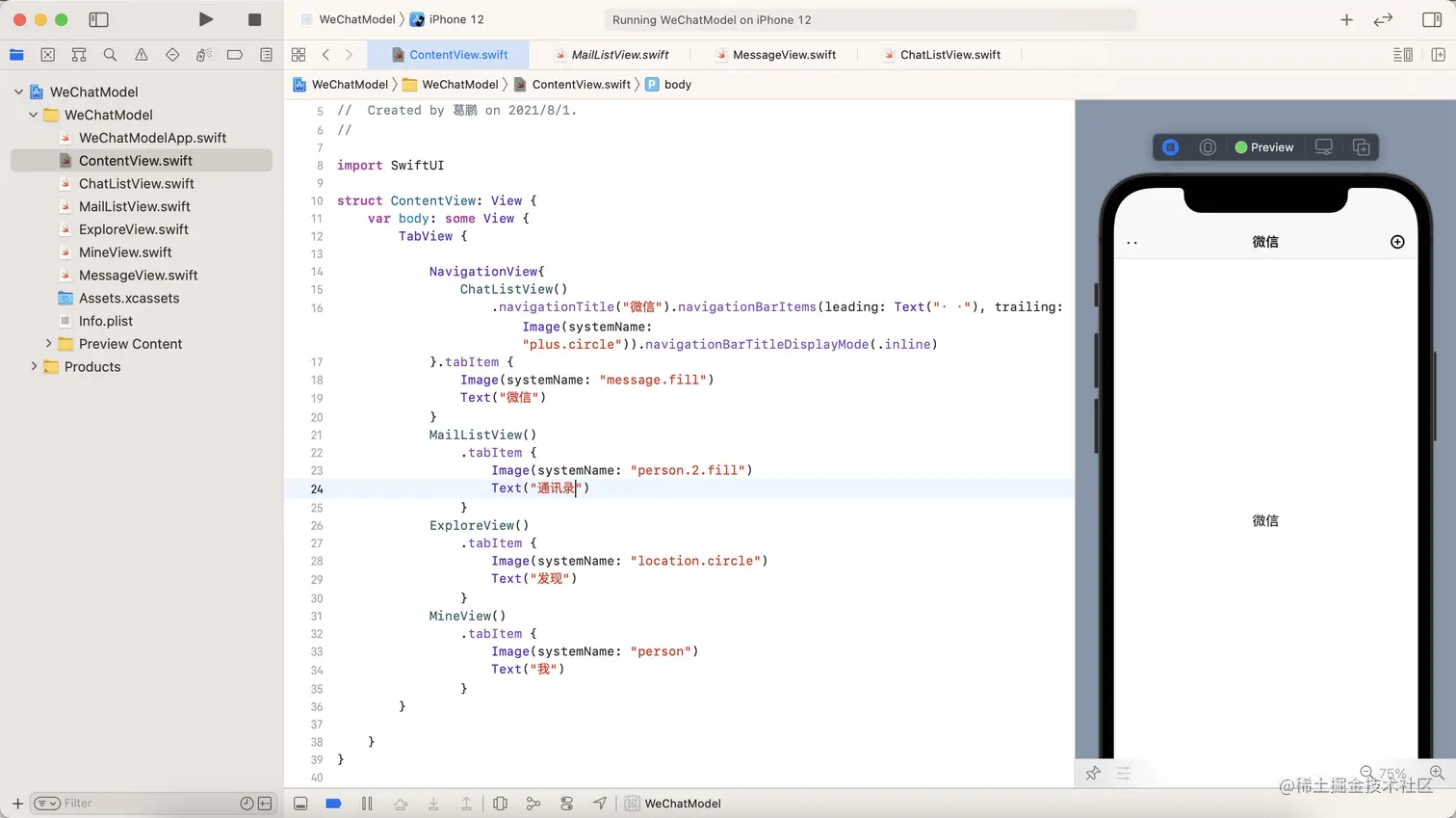Select WeChatModel process in debug bar

click(x=673, y=804)
